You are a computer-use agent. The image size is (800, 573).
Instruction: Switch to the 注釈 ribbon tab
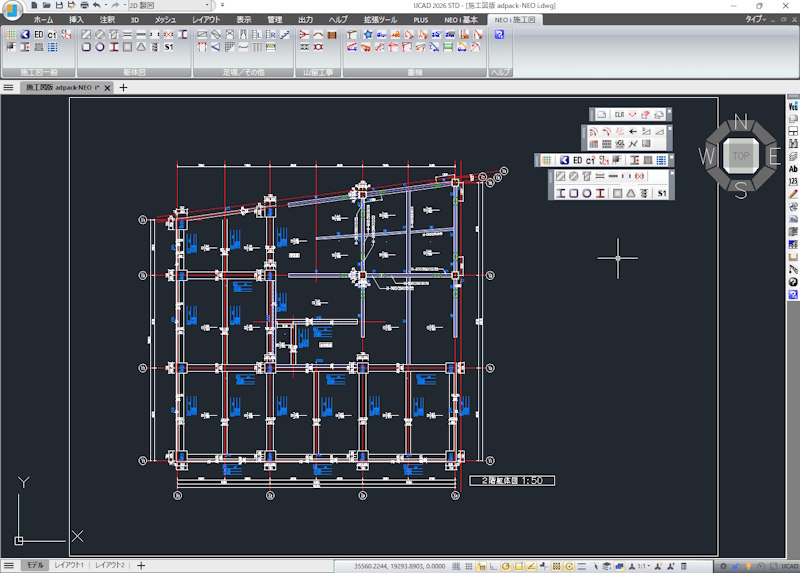[107, 19]
